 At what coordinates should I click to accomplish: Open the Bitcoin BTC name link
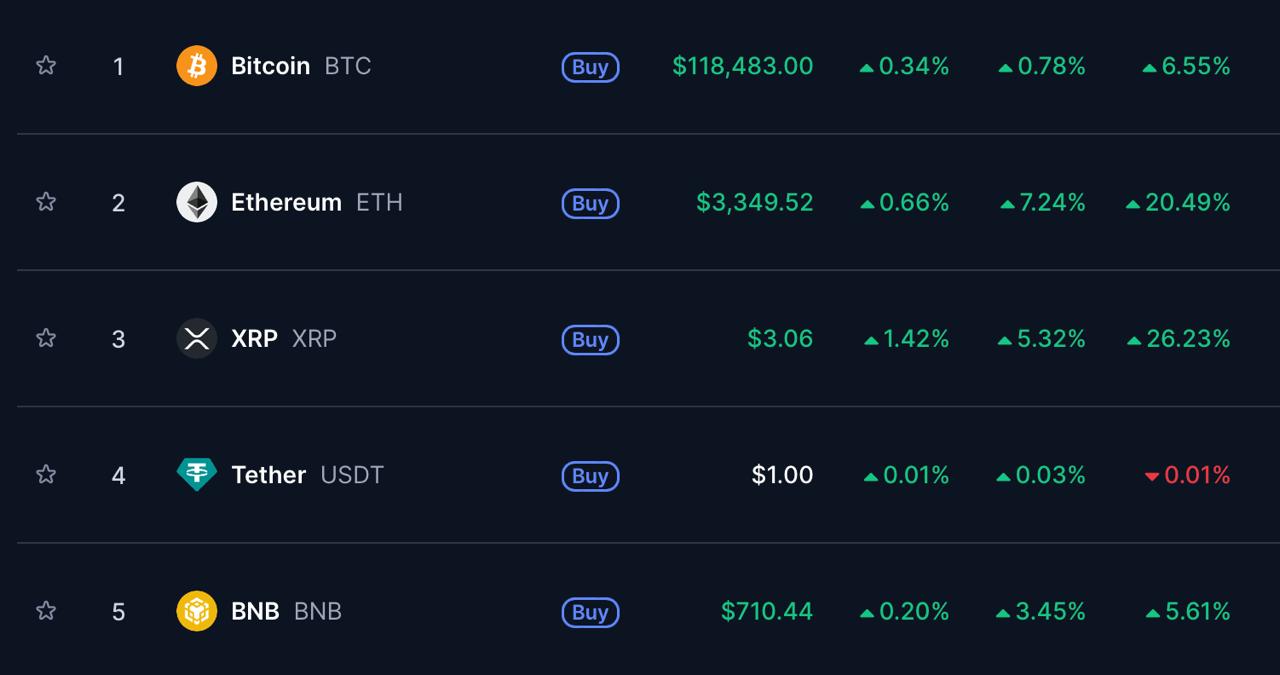coord(301,66)
